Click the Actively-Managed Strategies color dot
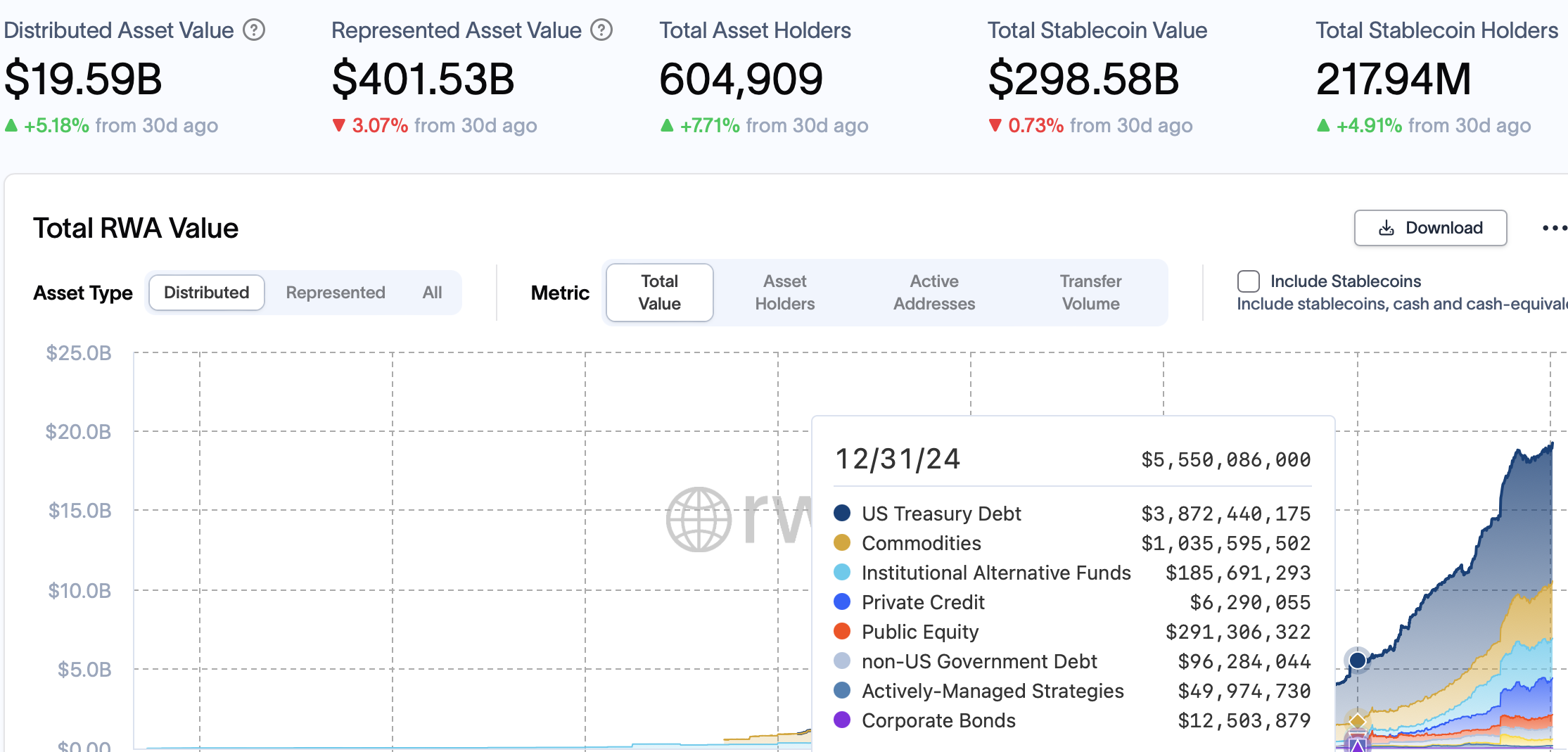 tap(841, 691)
